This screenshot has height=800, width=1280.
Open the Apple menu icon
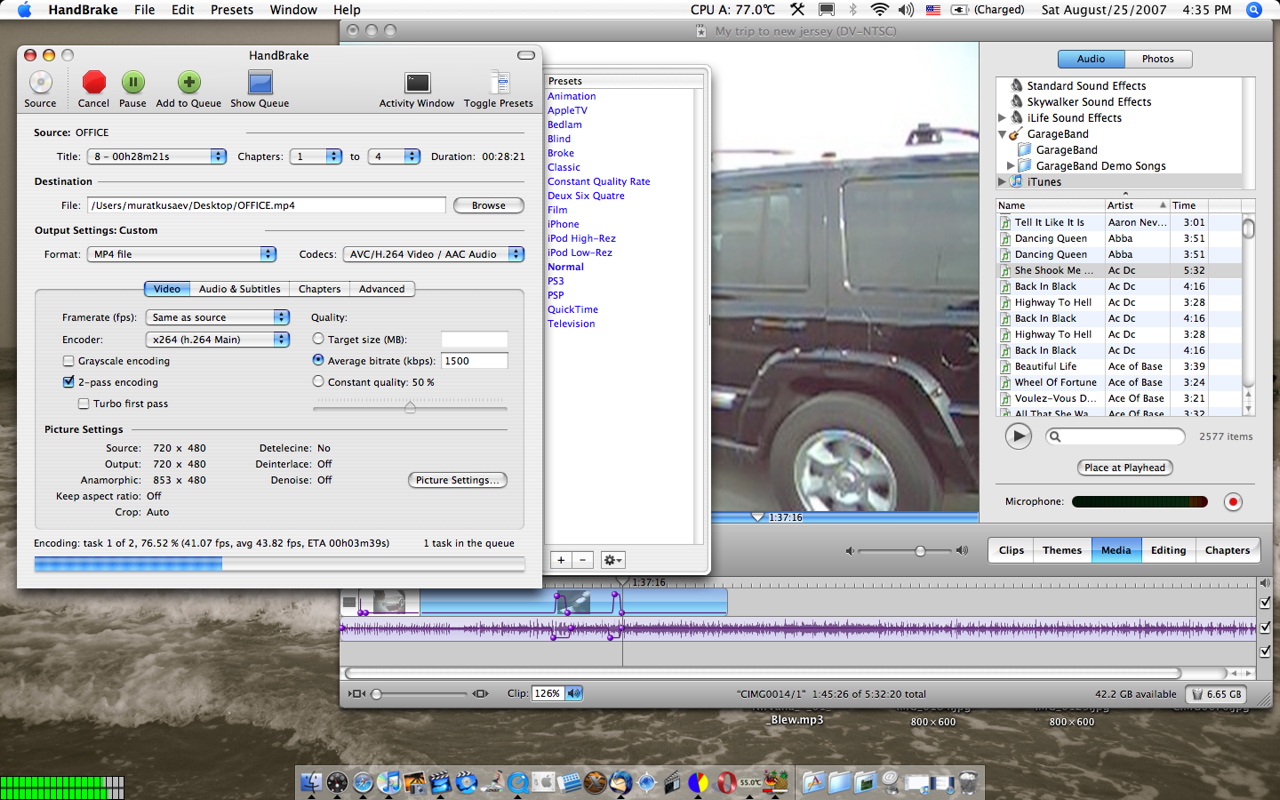(24, 10)
